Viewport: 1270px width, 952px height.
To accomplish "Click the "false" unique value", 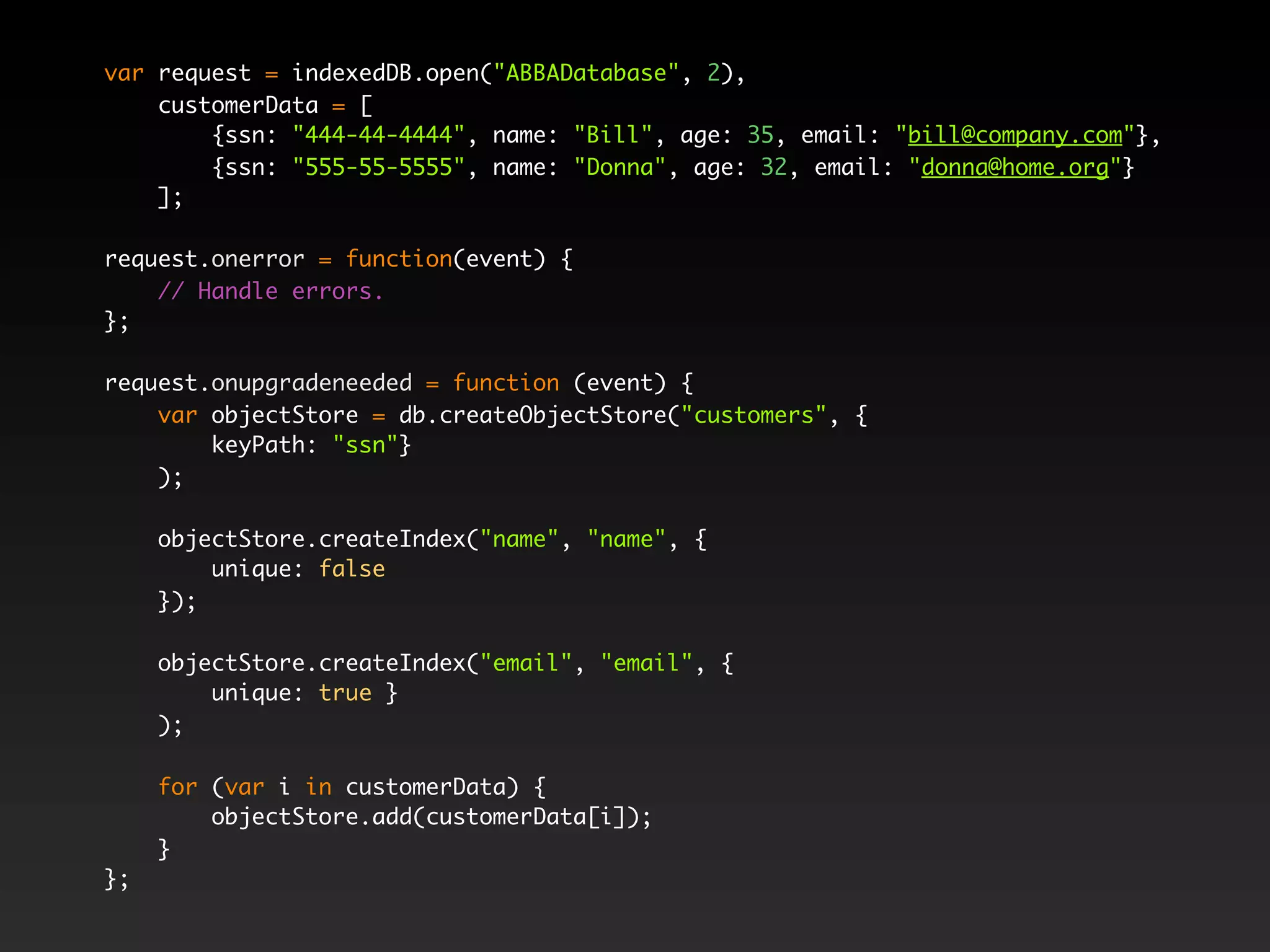I will click(352, 569).
